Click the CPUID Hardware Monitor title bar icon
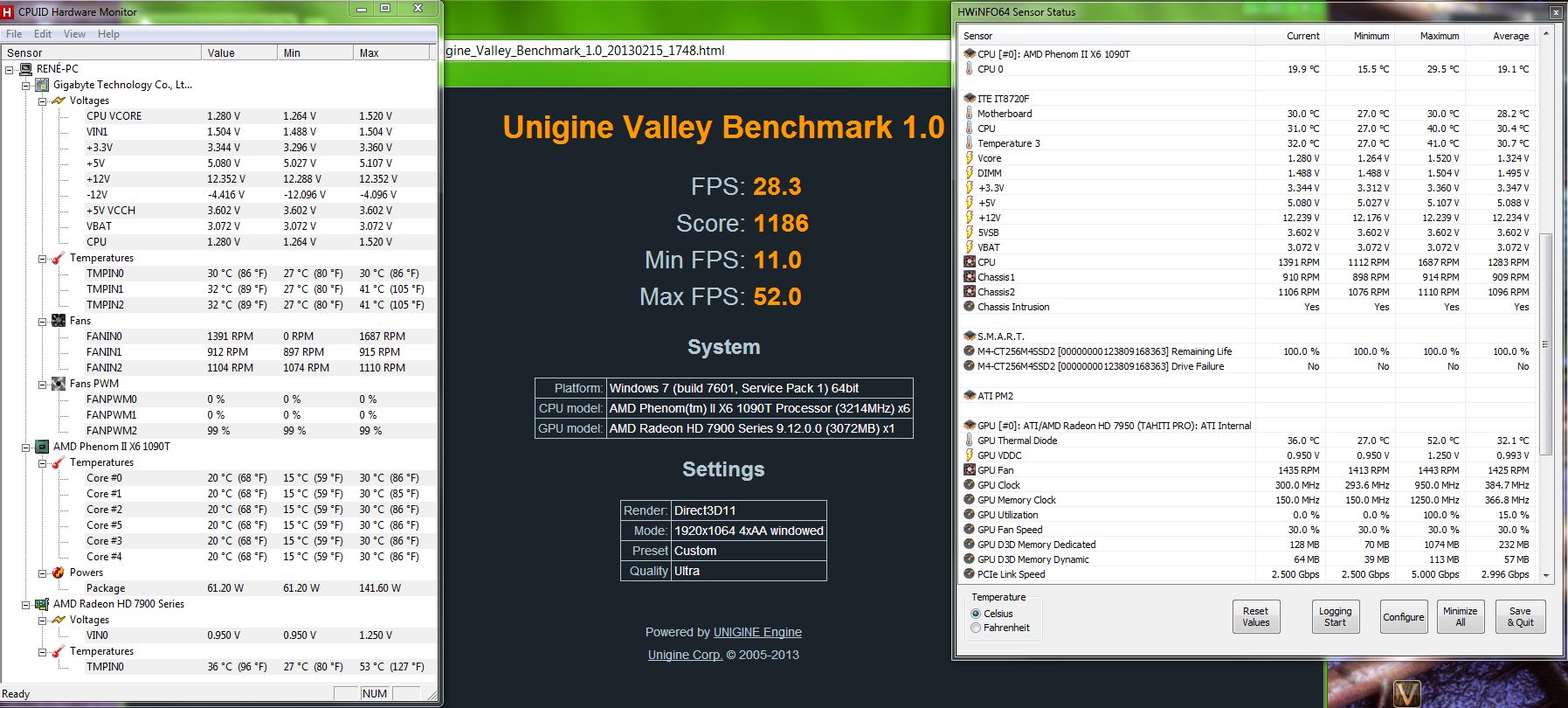 (x=8, y=11)
